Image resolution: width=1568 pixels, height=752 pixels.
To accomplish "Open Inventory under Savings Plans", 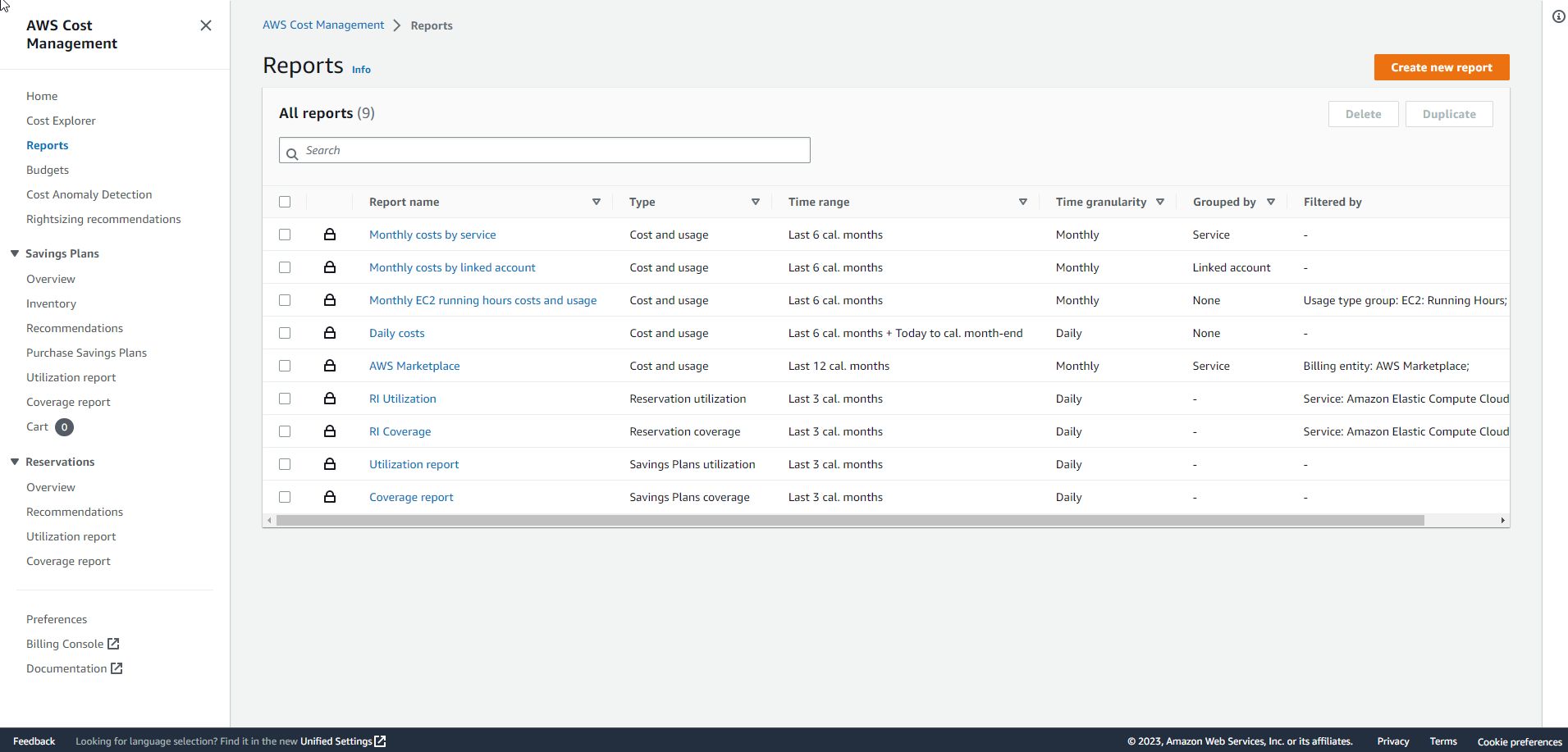I will coord(51,303).
